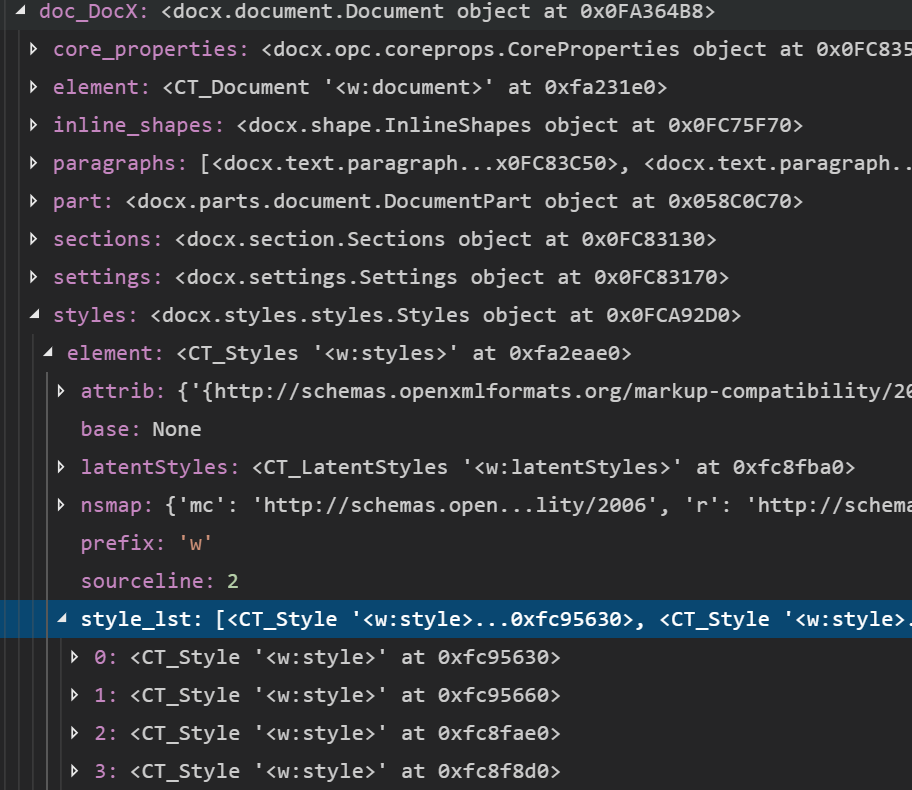The width and height of the screenshot is (912, 790).
Task: Expand style_lst item 2
Action: [74, 733]
